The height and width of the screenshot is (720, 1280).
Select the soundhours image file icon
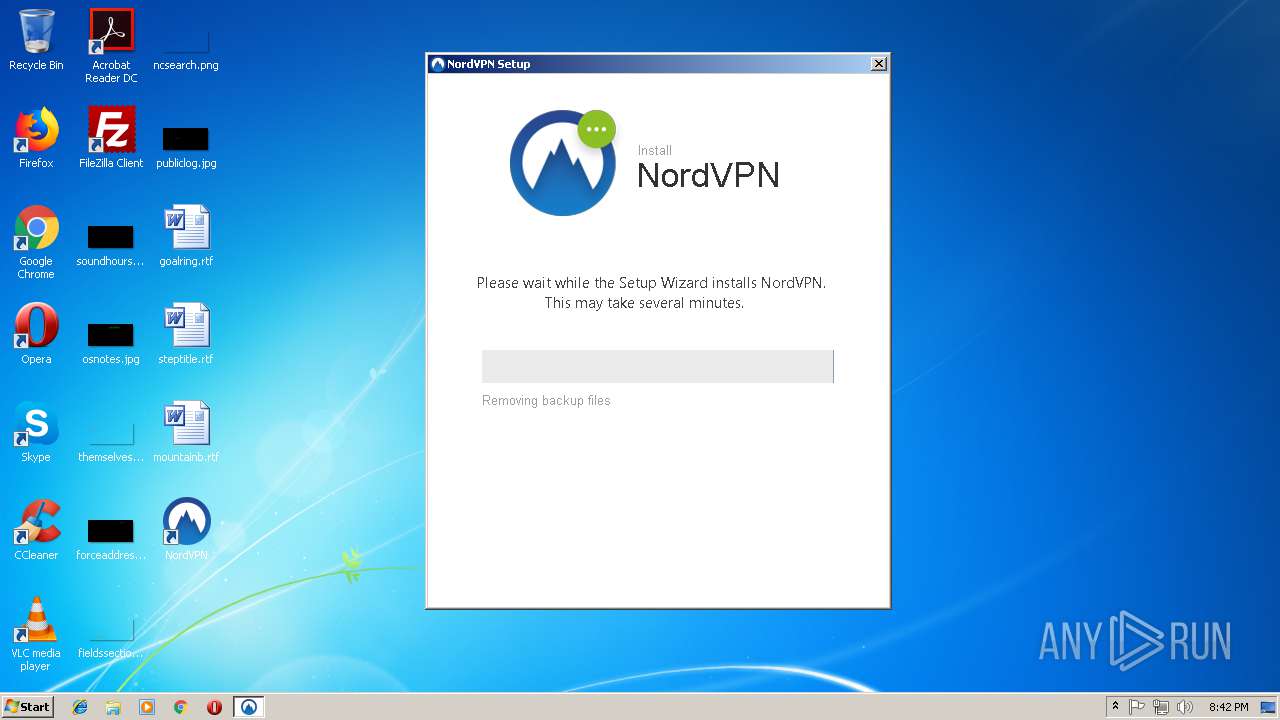coord(110,245)
